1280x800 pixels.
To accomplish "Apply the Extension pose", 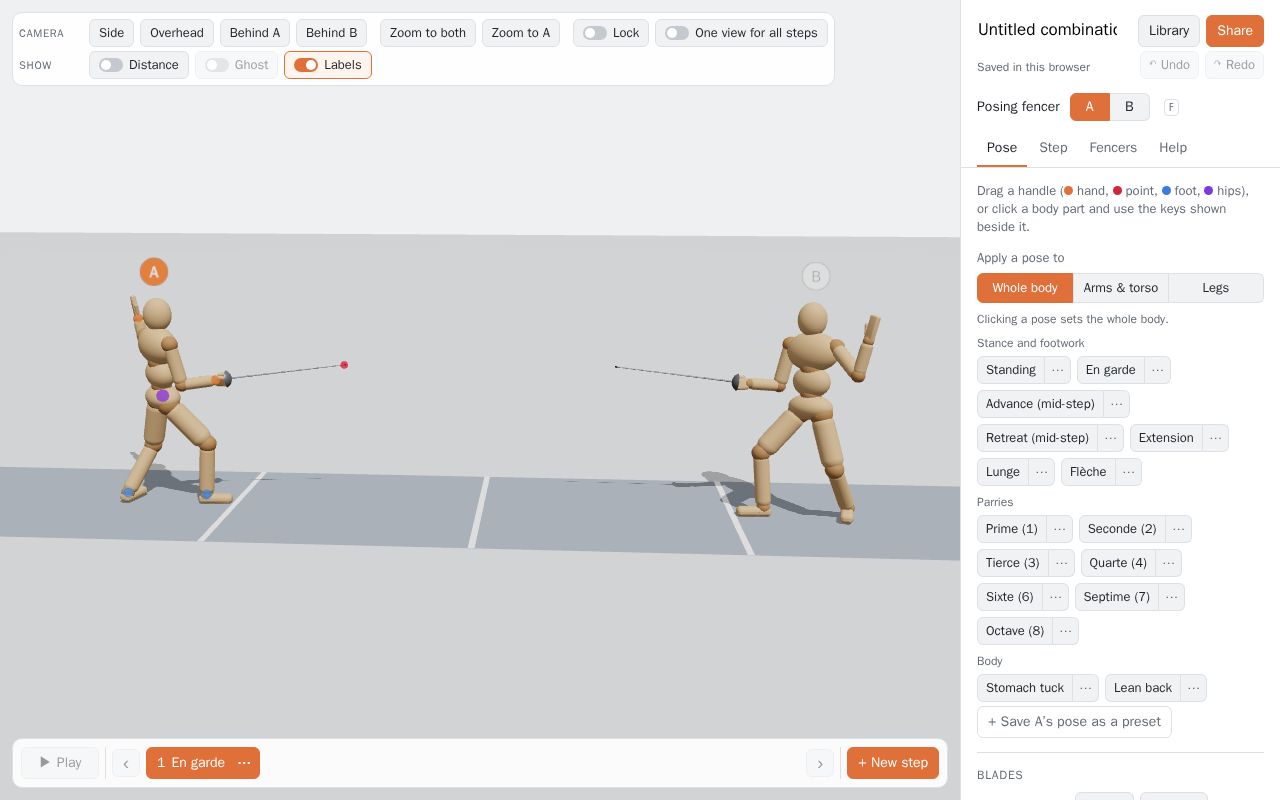I will (1166, 438).
